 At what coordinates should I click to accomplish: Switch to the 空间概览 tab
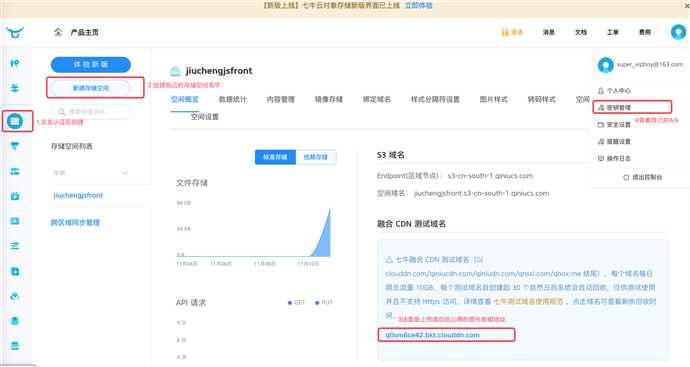[185, 99]
